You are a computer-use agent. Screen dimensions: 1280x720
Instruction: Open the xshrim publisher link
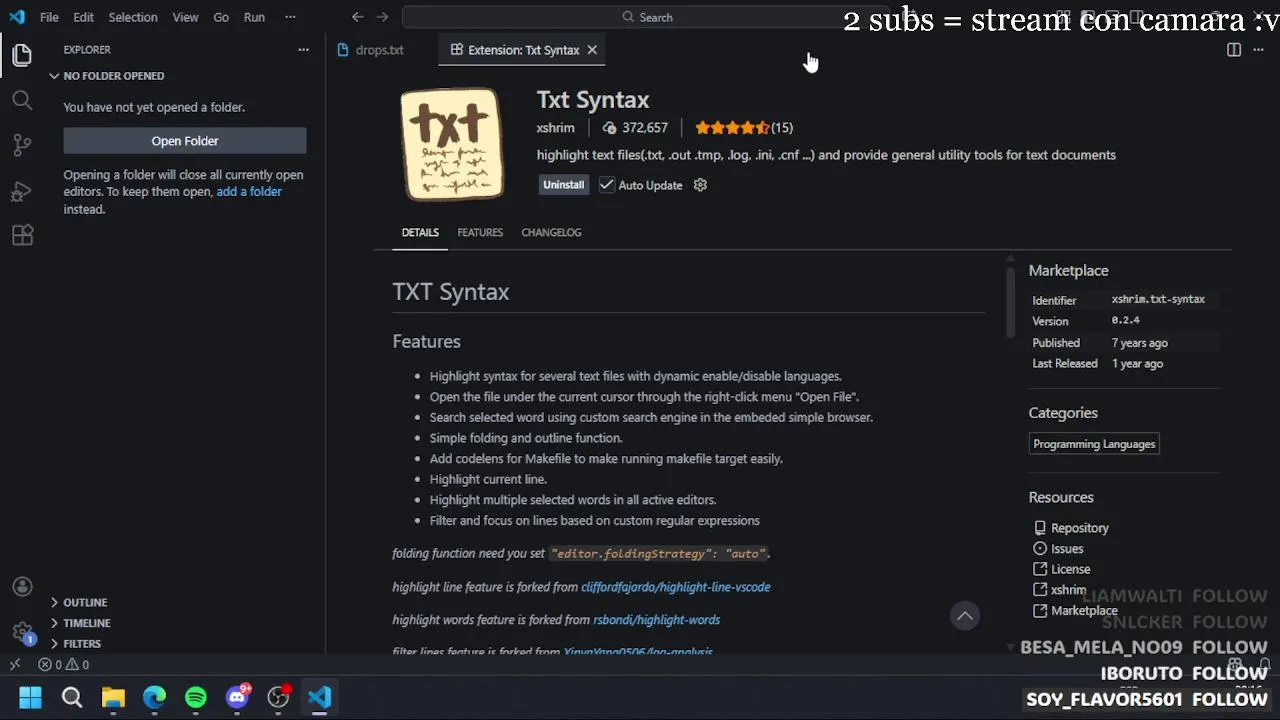pyautogui.click(x=555, y=128)
